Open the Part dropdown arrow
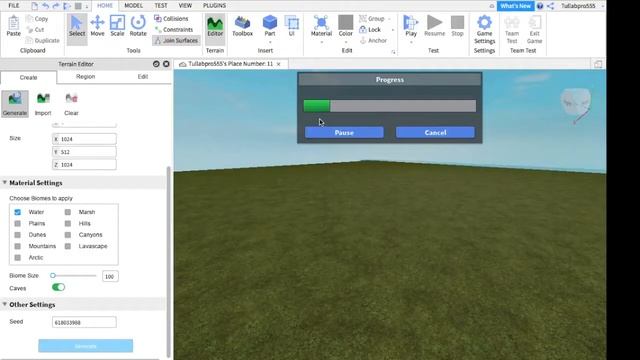The width and height of the screenshot is (640, 360). coord(269,42)
